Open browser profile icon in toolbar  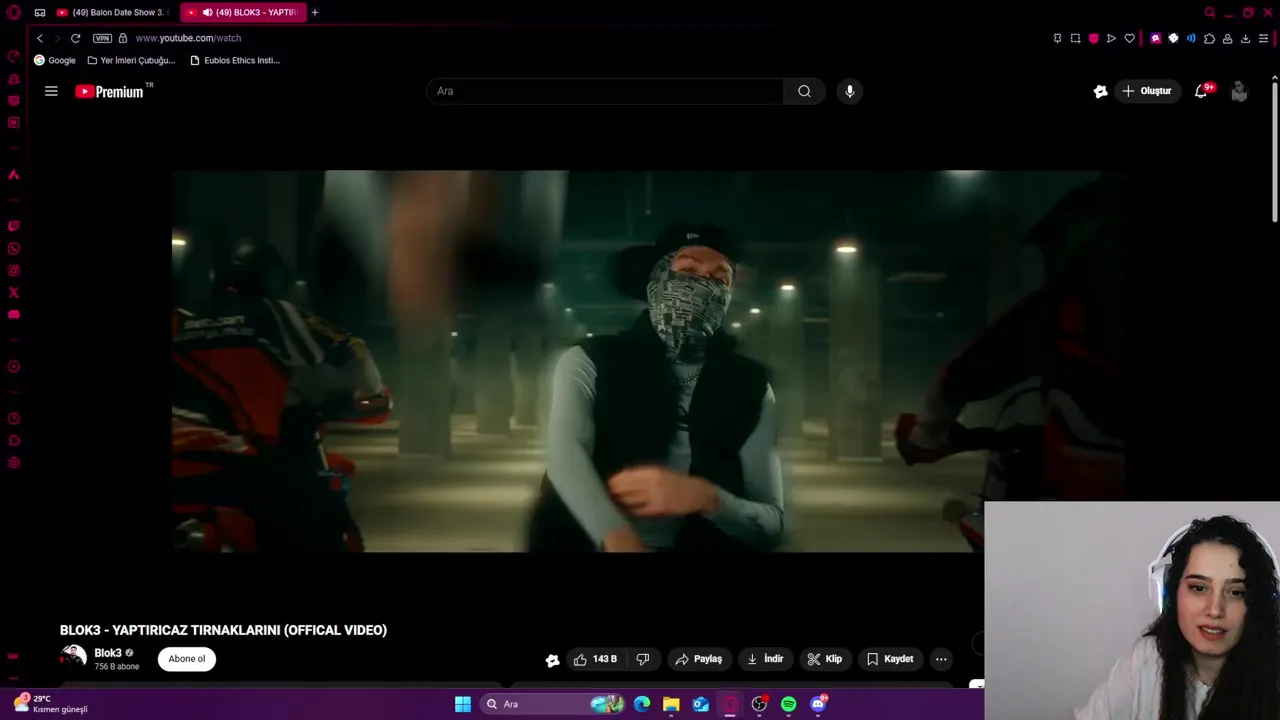click(x=1227, y=38)
